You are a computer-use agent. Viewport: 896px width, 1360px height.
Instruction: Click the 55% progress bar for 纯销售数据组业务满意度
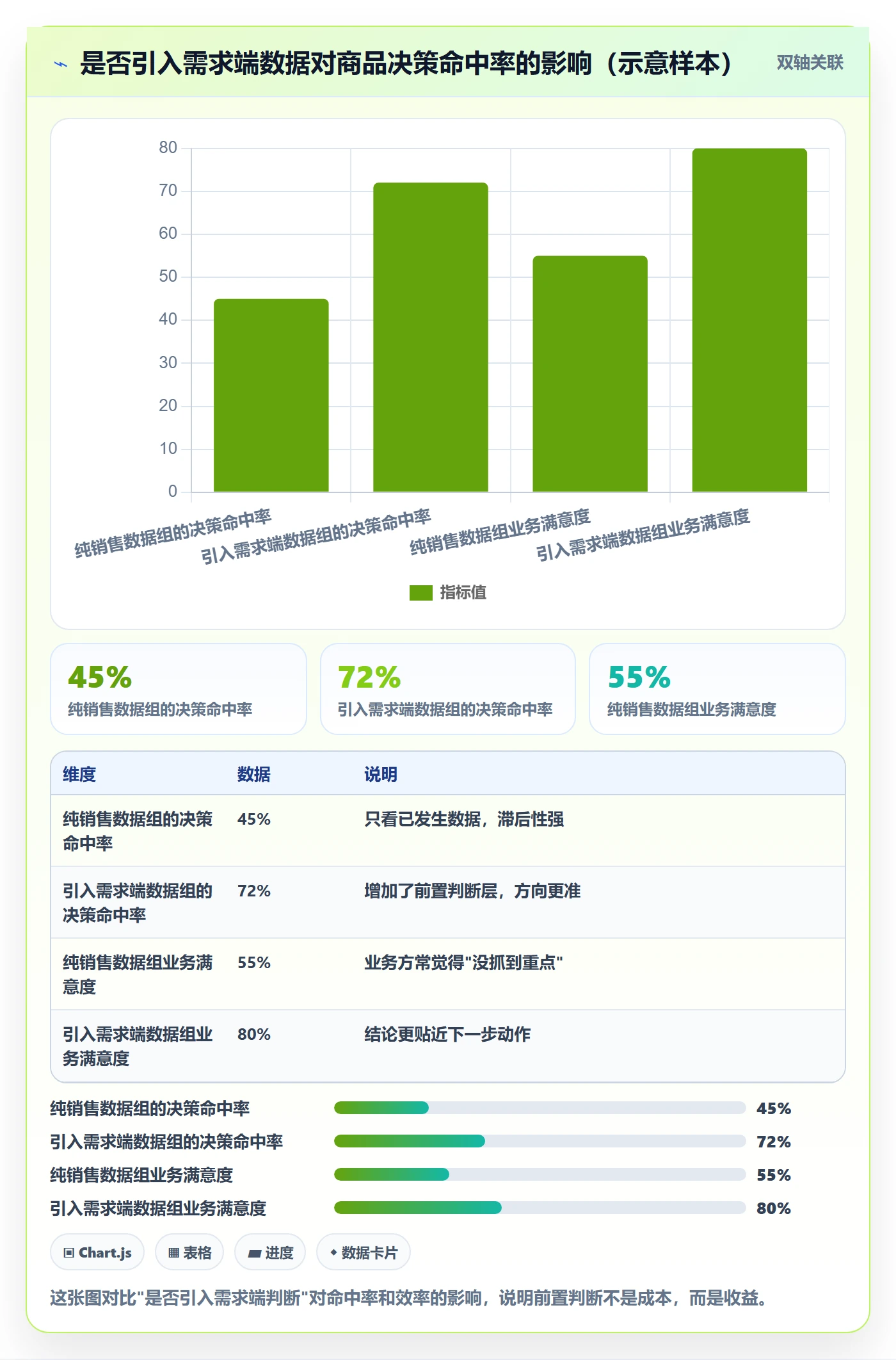540,1174
